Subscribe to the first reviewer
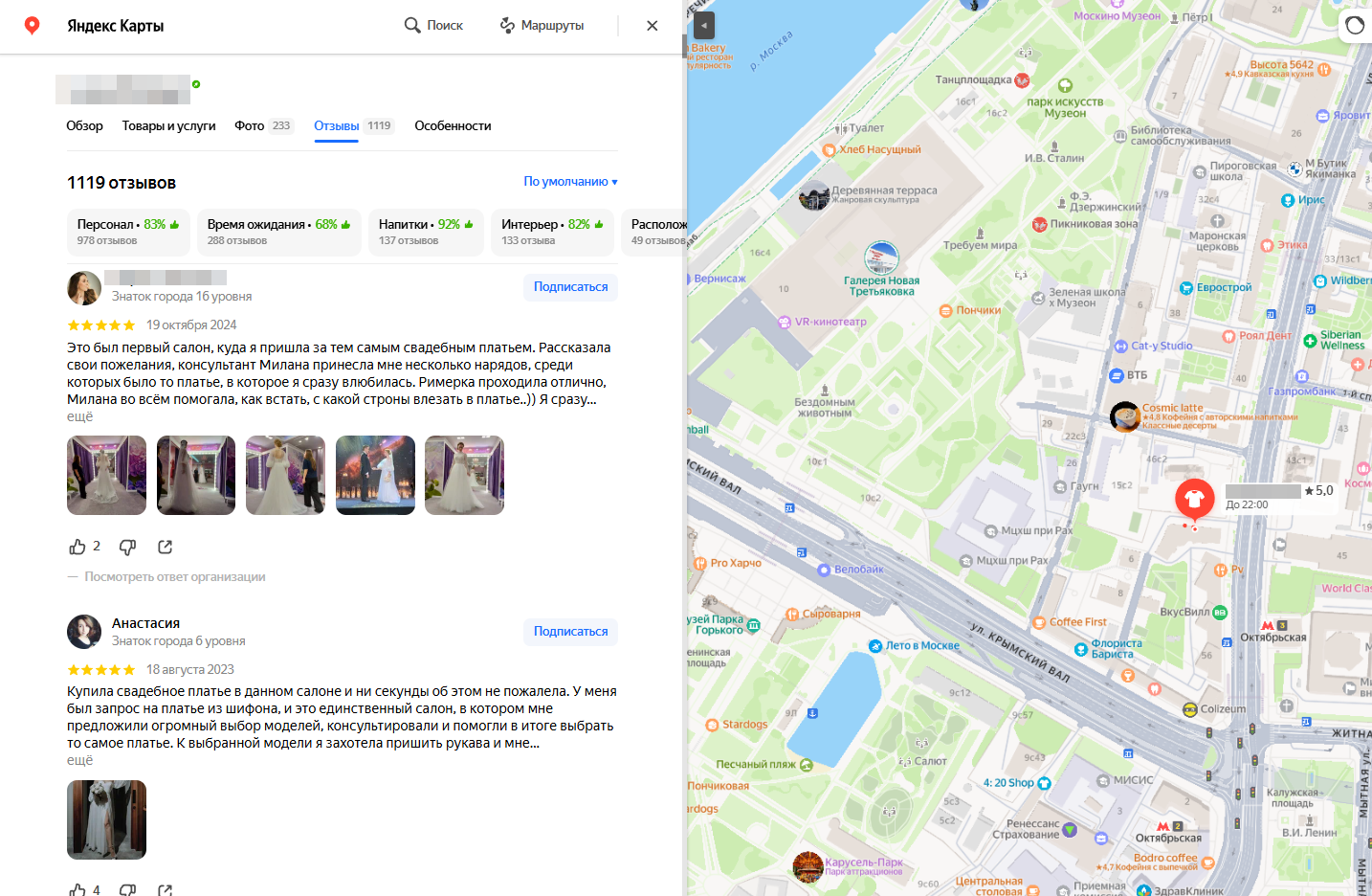The width and height of the screenshot is (1372, 896). (x=570, y=287)
